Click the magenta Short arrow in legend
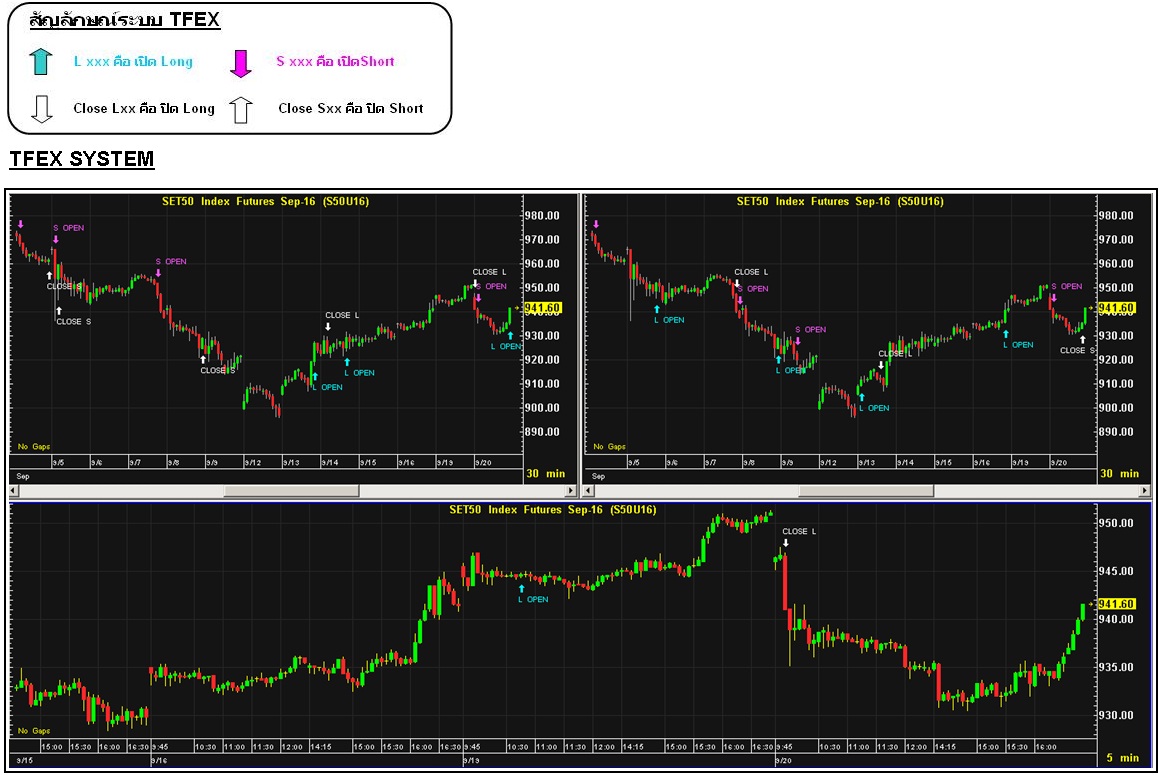The image size is (1159, 775). click(x=241, y=63)
